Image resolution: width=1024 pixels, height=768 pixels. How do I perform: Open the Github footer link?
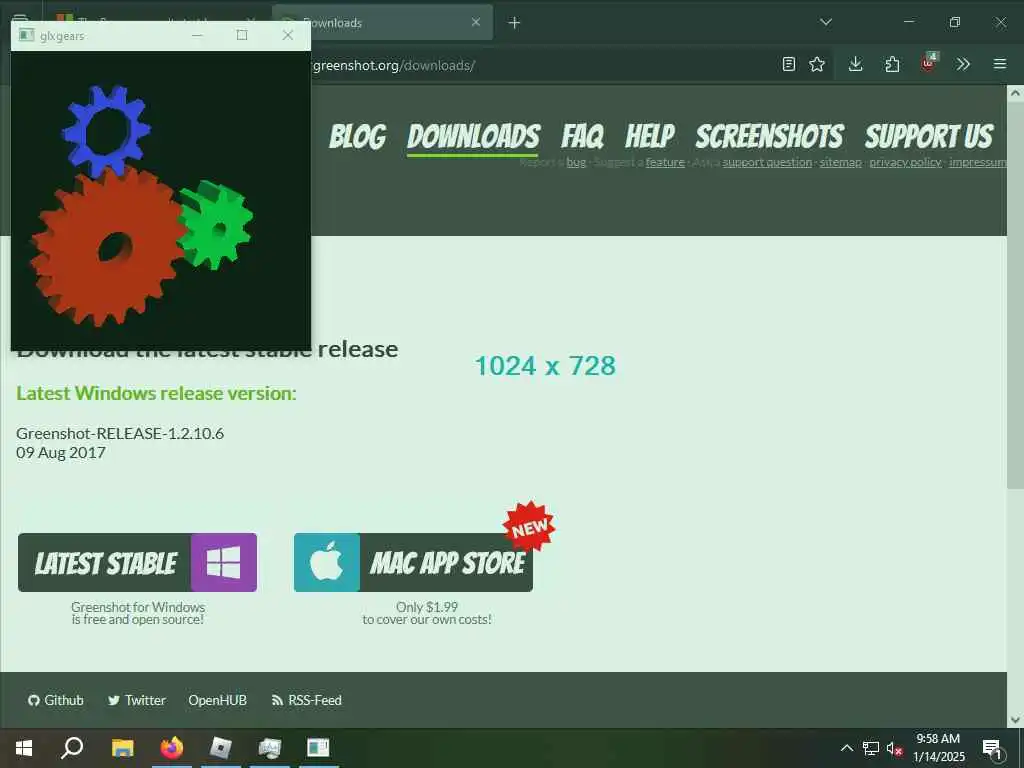56,700
